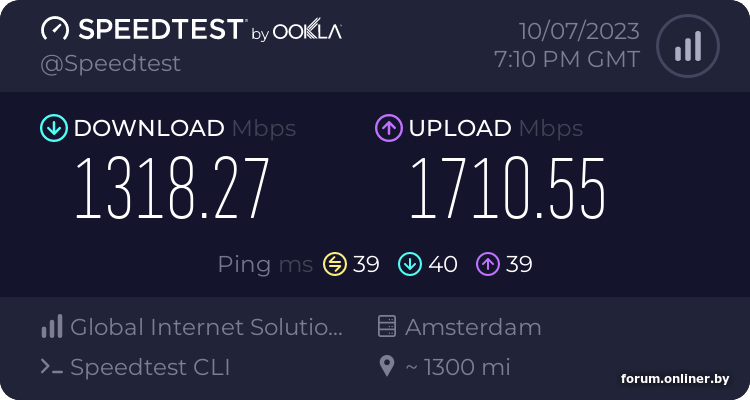Image resolution: width=750 pixels, height=400 pixels.
Task: Click the 1318.27 download value
Action: click(x=172, y=190)
